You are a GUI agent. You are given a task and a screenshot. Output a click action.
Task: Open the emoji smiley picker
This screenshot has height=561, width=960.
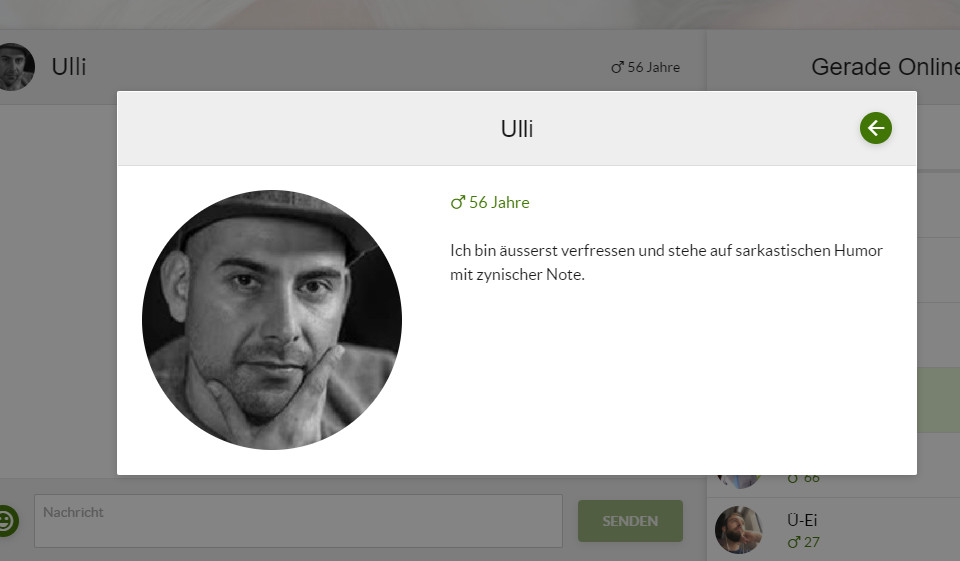[6, 521]
